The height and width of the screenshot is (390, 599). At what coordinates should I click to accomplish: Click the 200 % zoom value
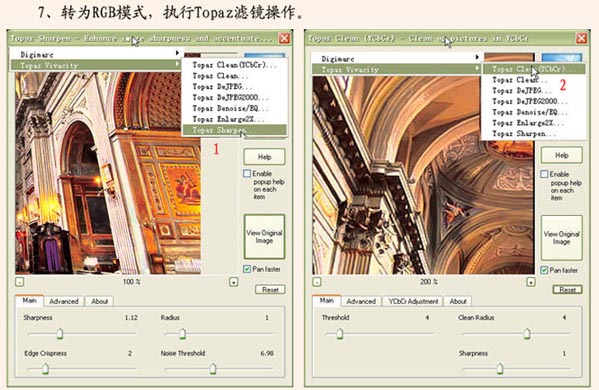(429, 282)
